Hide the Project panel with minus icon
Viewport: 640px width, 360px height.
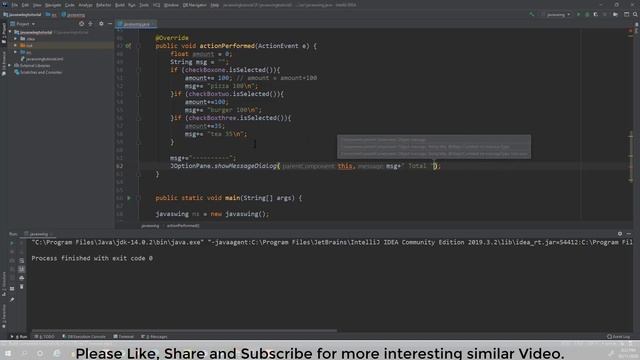tap(110, 24)
